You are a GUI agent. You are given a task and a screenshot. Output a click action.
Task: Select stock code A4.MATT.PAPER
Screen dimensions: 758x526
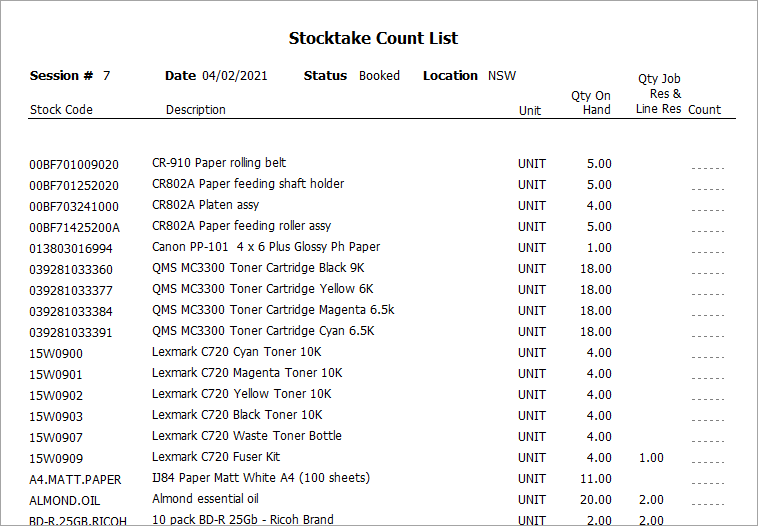[x=75, y=480]
